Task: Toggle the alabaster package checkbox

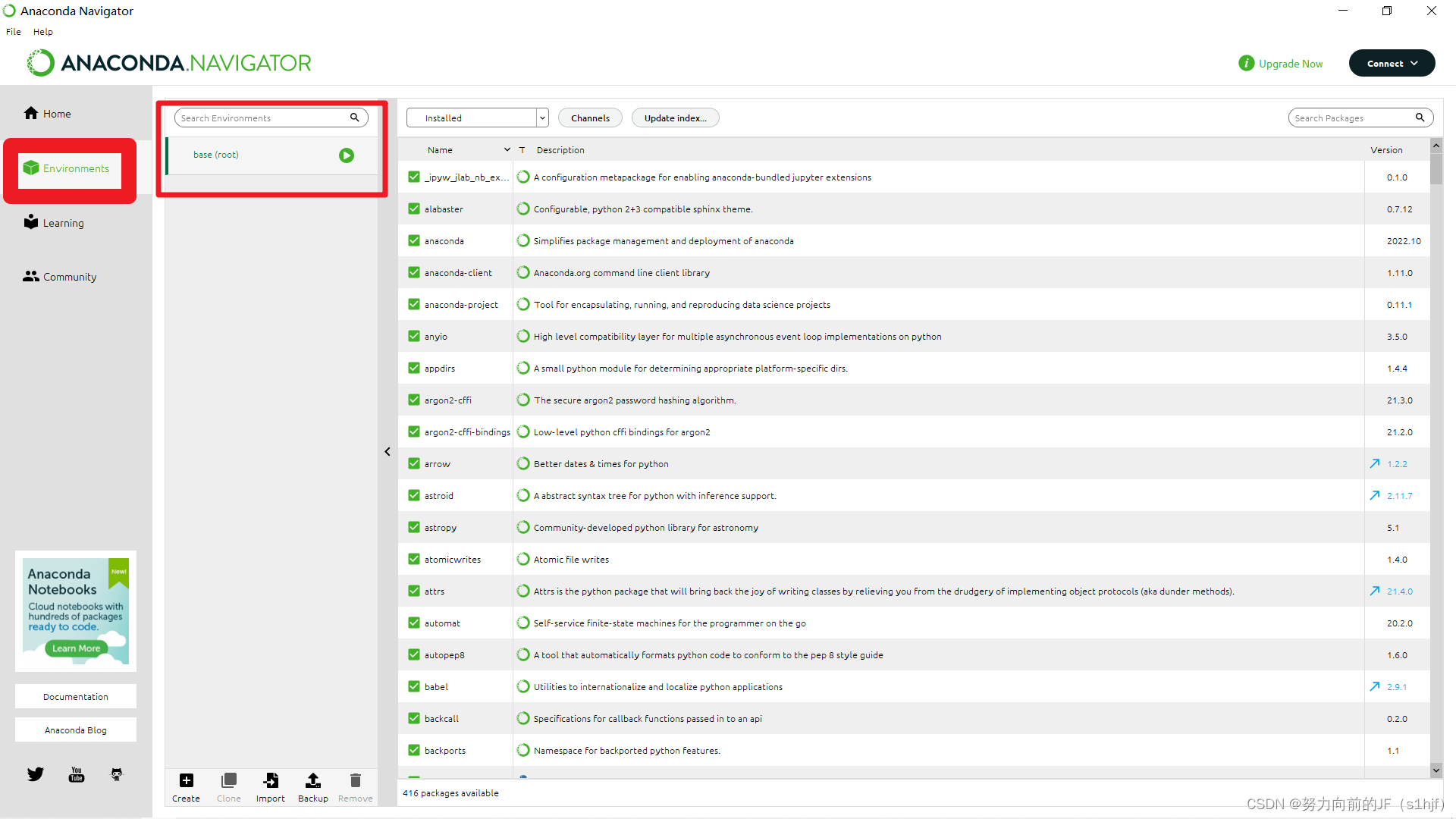Action: 414,208
